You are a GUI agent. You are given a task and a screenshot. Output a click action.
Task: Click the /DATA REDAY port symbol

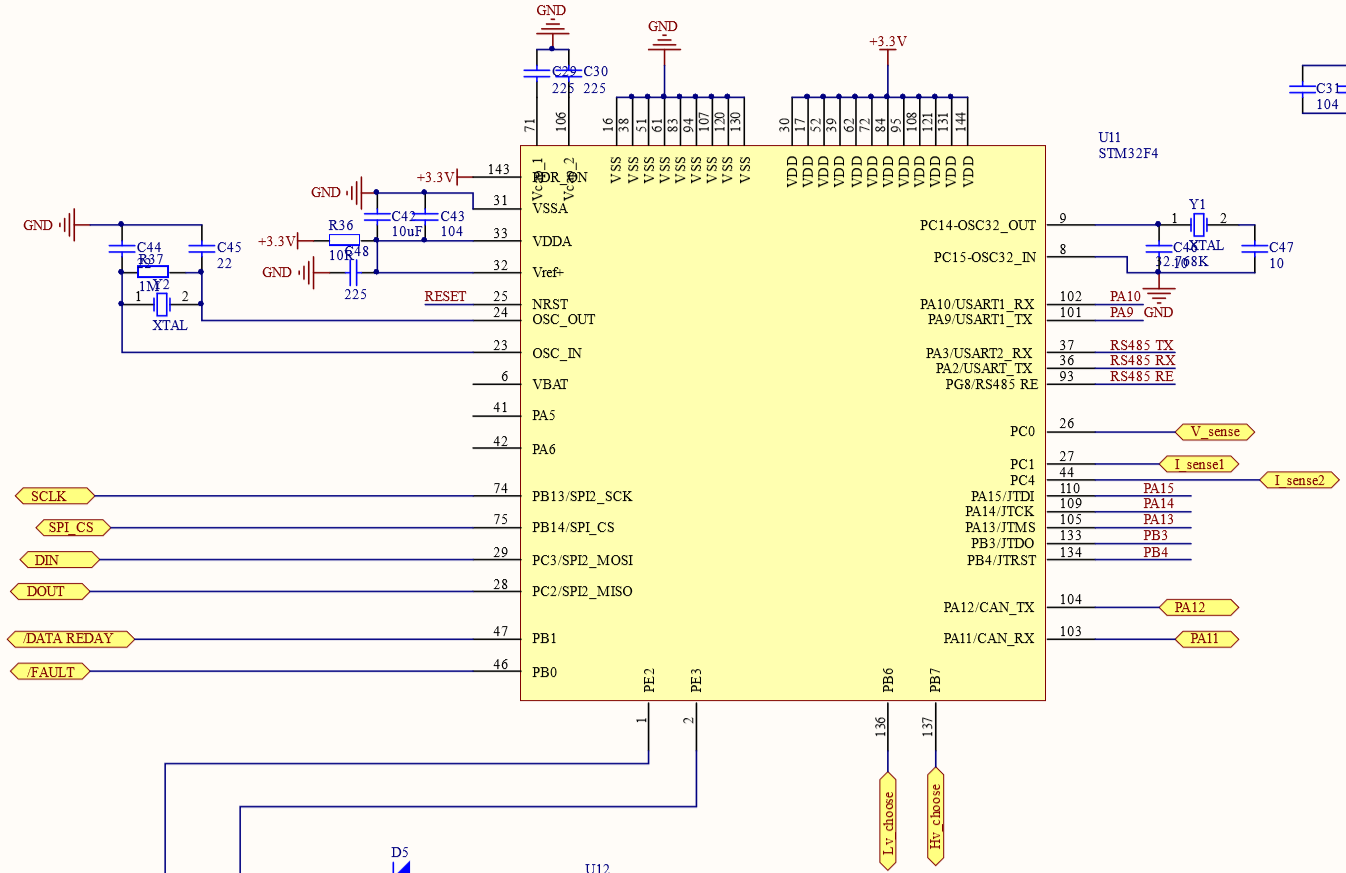tap(70, 639)
